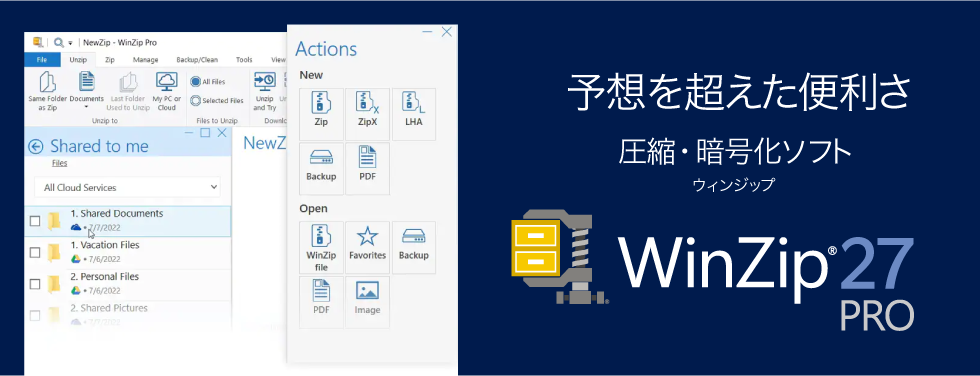This screenshot has width=980, height=376.
Task: Open a WinZip file from Actions
Action: point(321,247)
